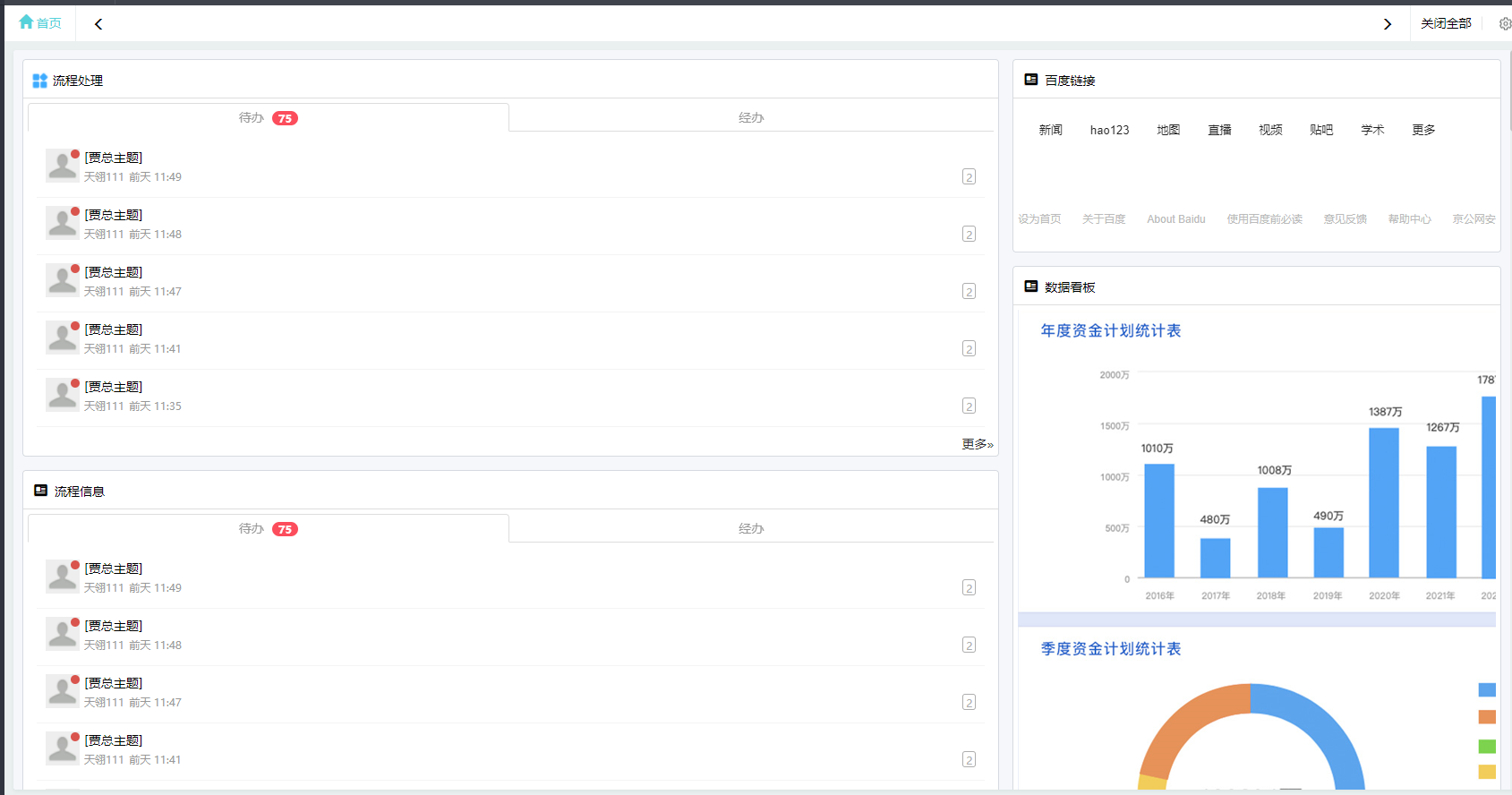Open the Baidu 直播 link
This screenshot has width=1512, height=795.
[1219, 130]
